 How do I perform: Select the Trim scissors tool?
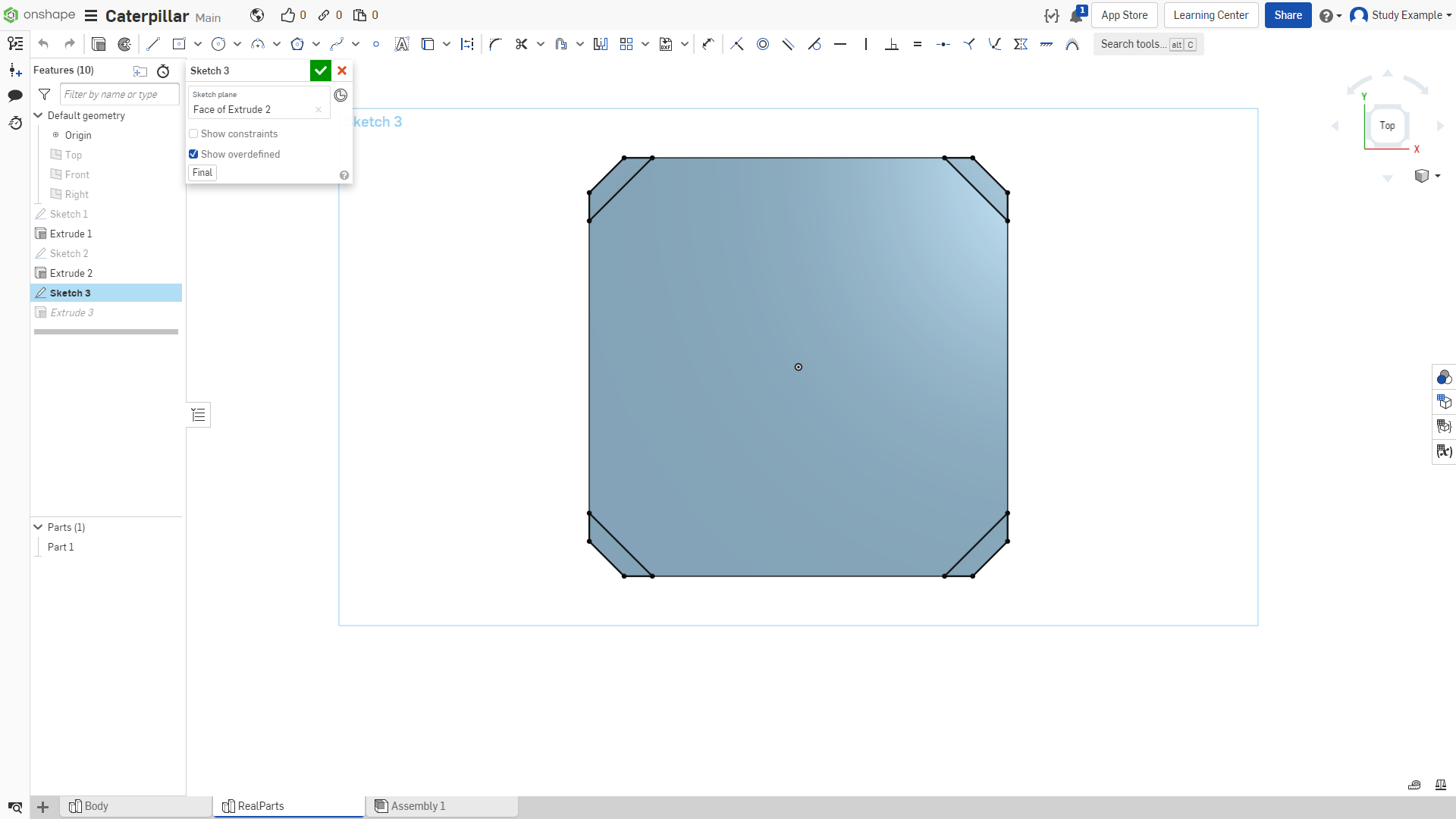pos(521,44)
